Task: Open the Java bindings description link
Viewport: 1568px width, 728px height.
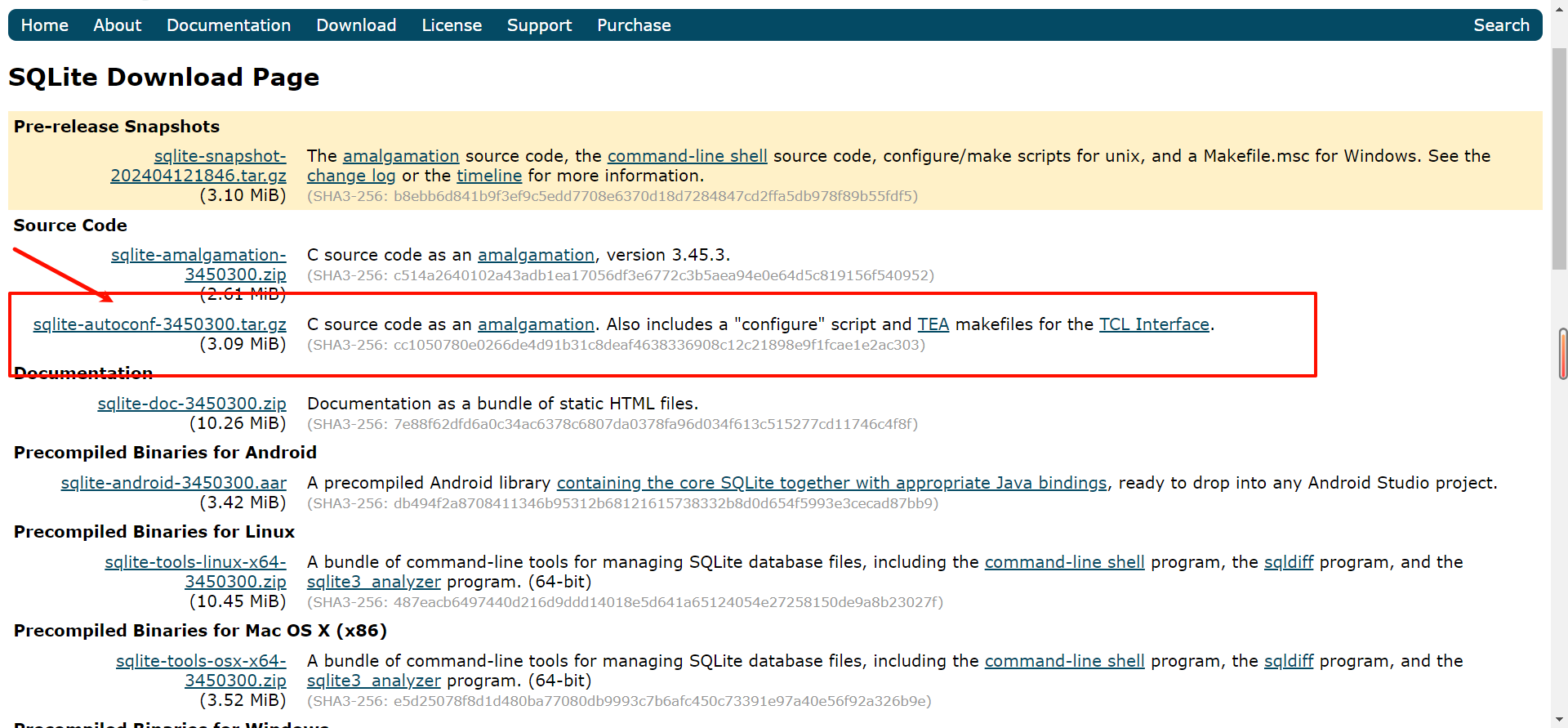Action: tap(831, 483)
